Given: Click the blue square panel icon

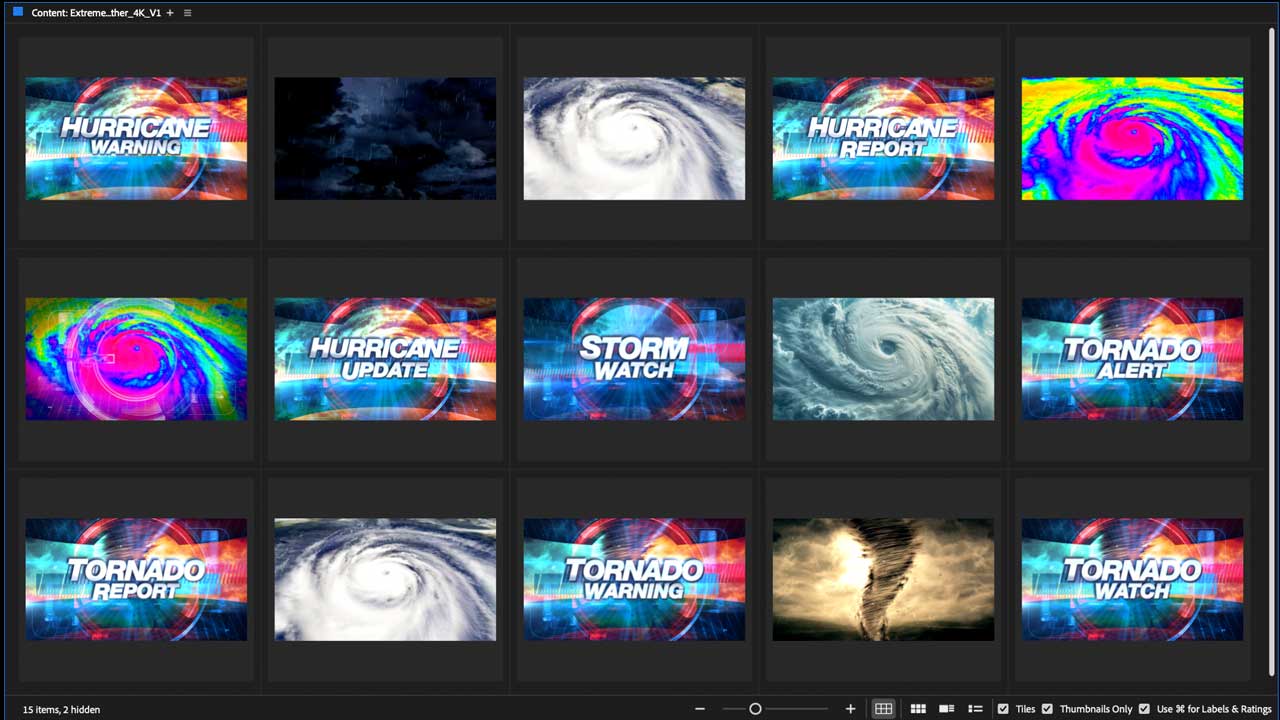Looking at the screenshot, I should pyautogui.click(x=17, y=13).
